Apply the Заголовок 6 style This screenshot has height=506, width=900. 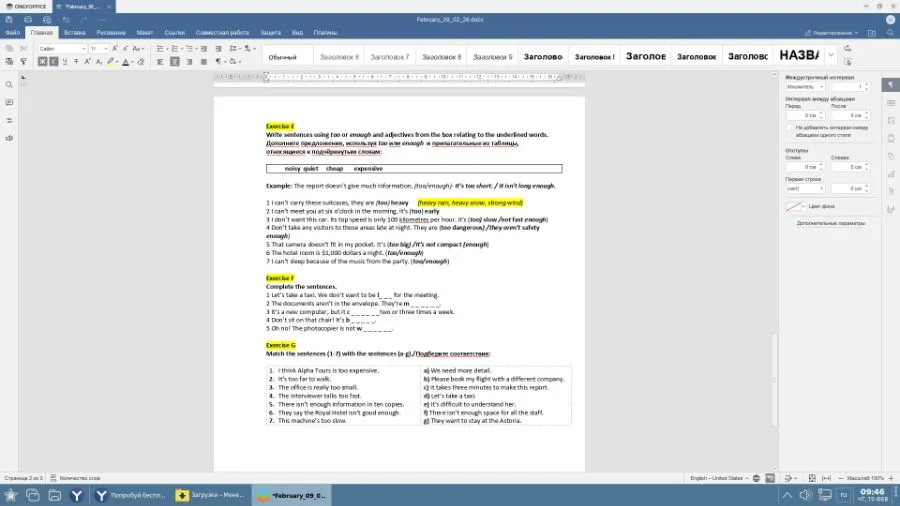(339, 56)
